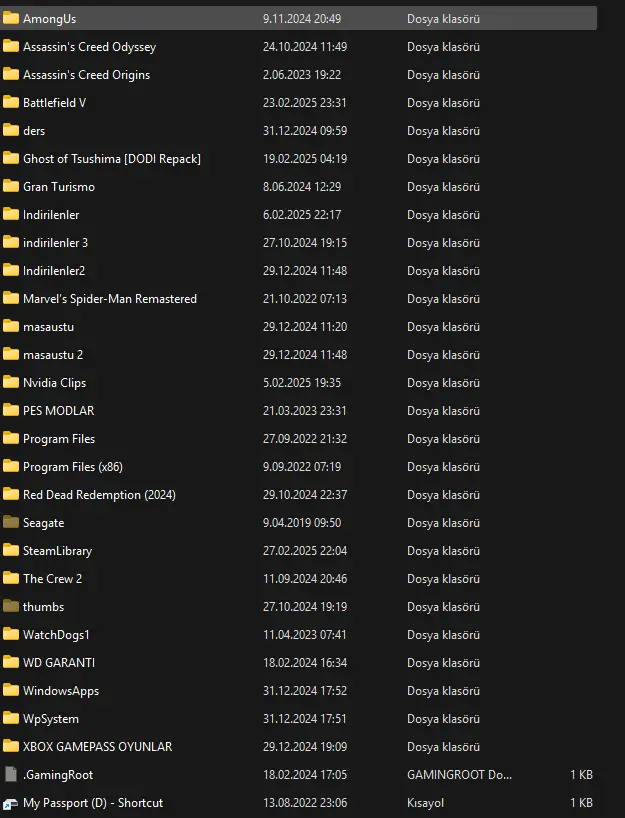Select the Indirilenler folder name
This screenshot has height=818, width=625.
pos(51,214)
